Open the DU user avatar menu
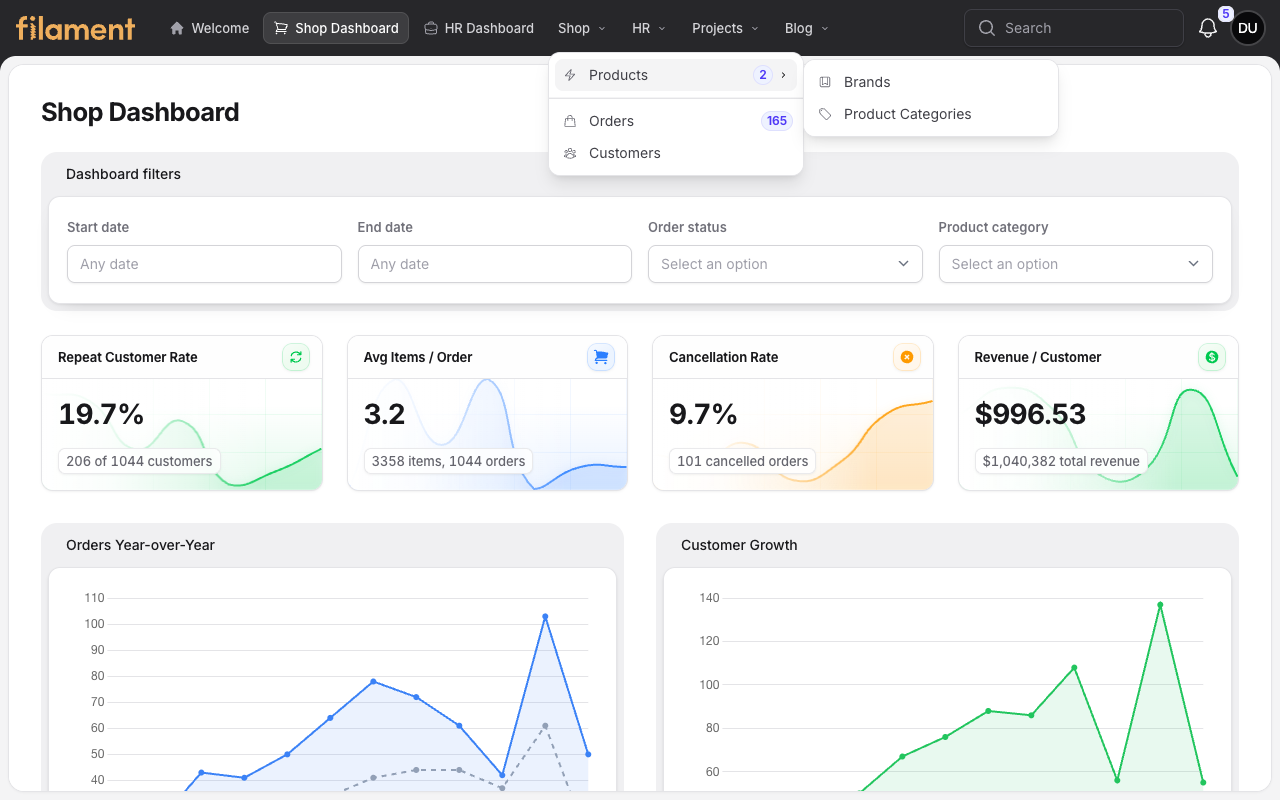The image size is (1280, 800). [1248, 28]
